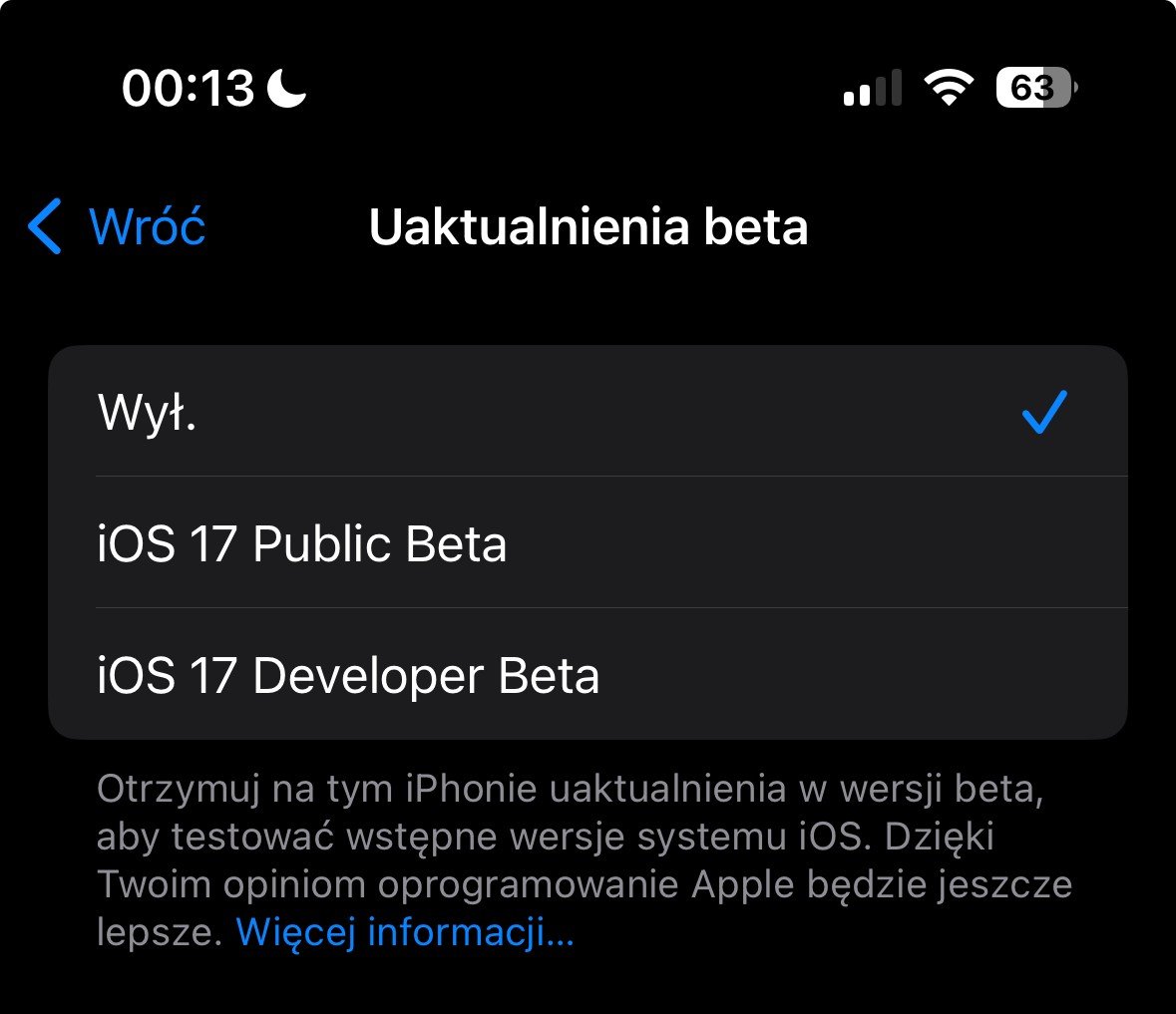Viewport: 1176px width, 1014px height.
Task: Tap the blue back chevron arrow
Action: [x=44, y=226]
